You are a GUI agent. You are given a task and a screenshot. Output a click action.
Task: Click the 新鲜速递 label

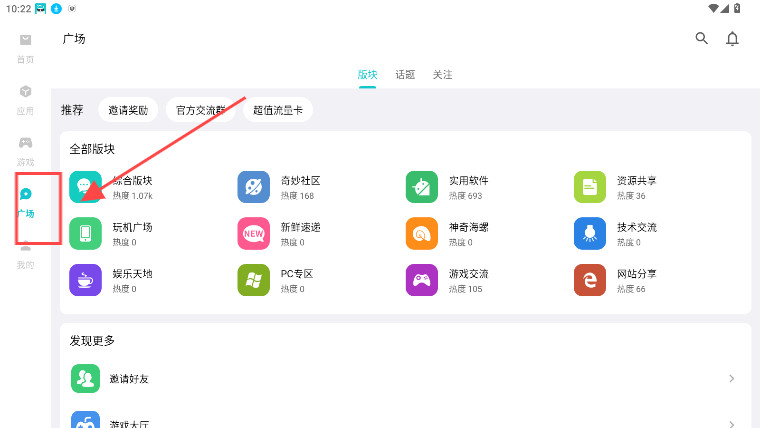click(x=301, y=227)
